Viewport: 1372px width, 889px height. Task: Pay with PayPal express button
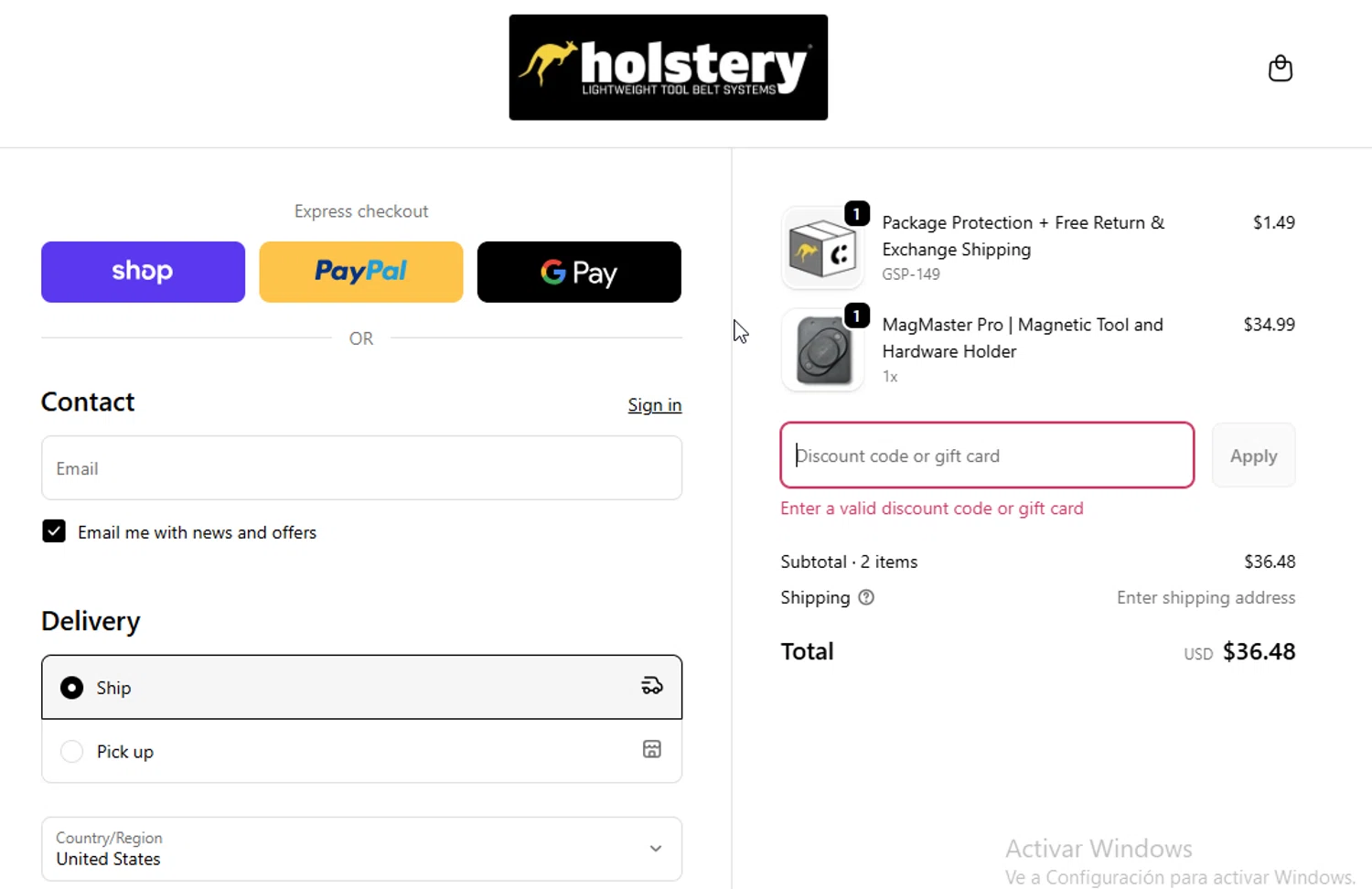pyautogui.click(x=361, y=272)
